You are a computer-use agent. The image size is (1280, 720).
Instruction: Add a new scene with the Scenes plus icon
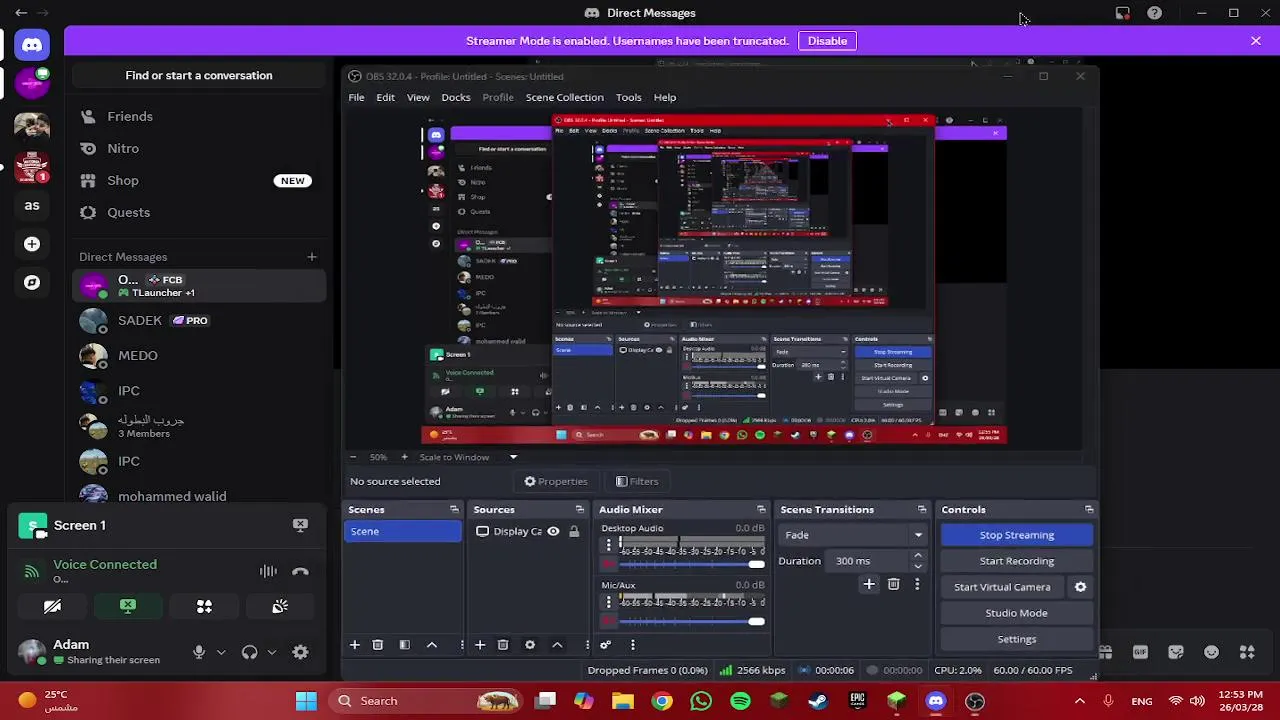354,645
